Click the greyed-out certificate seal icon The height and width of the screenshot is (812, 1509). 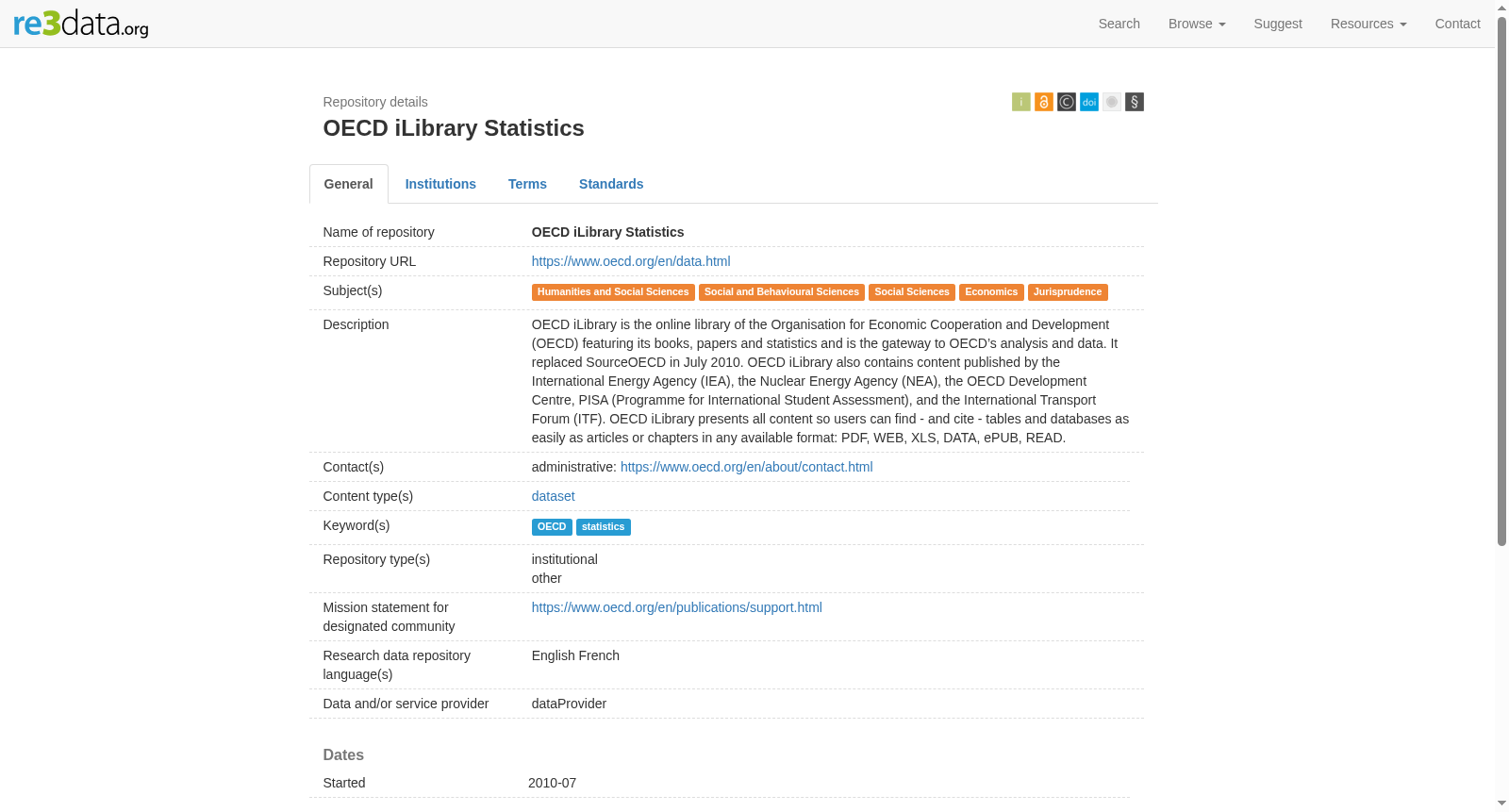[x=1112, y=102]
